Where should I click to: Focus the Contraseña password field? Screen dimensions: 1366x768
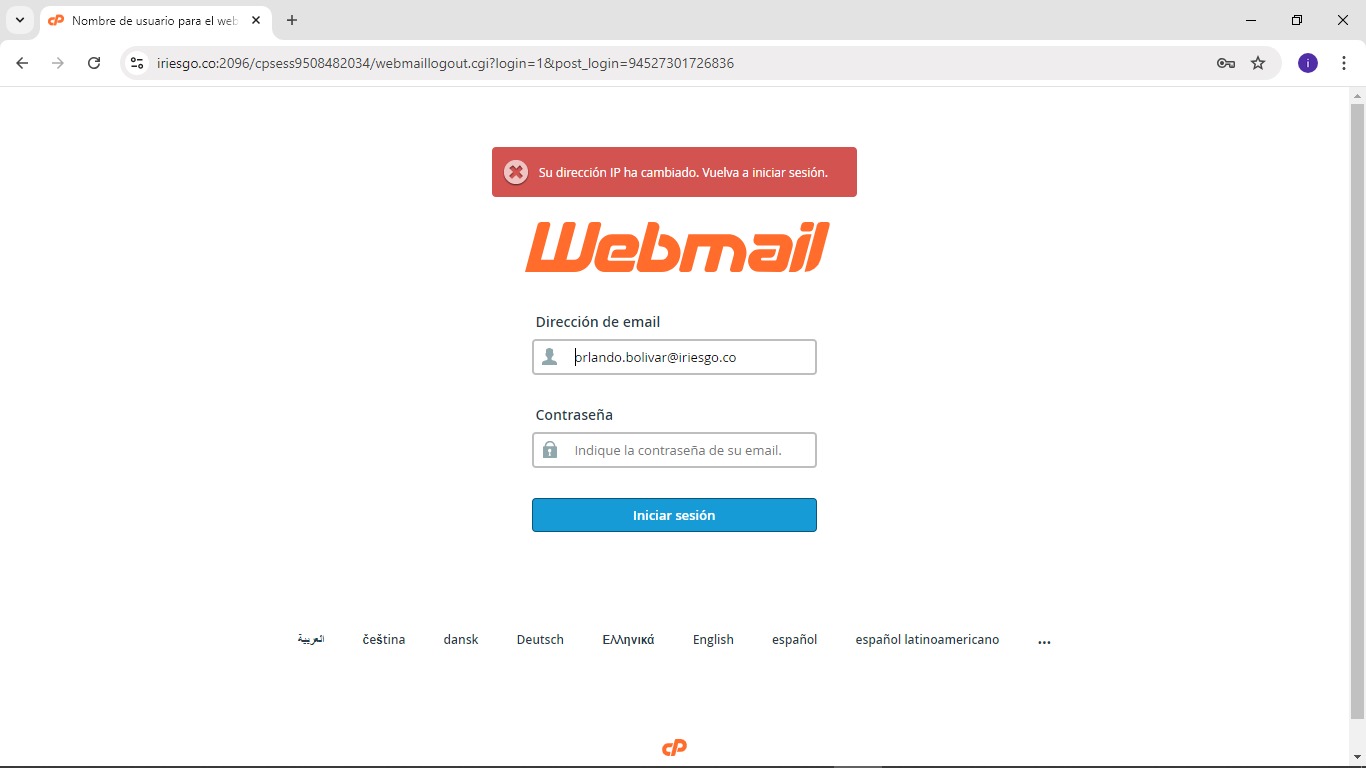(x=674, y=450)
